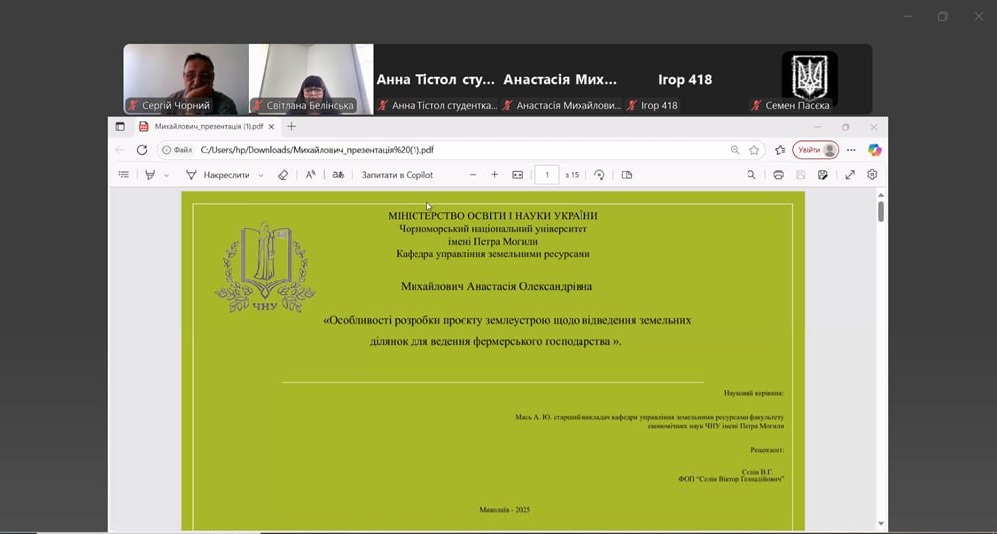Search within the PDF document

tap(752, 175)
